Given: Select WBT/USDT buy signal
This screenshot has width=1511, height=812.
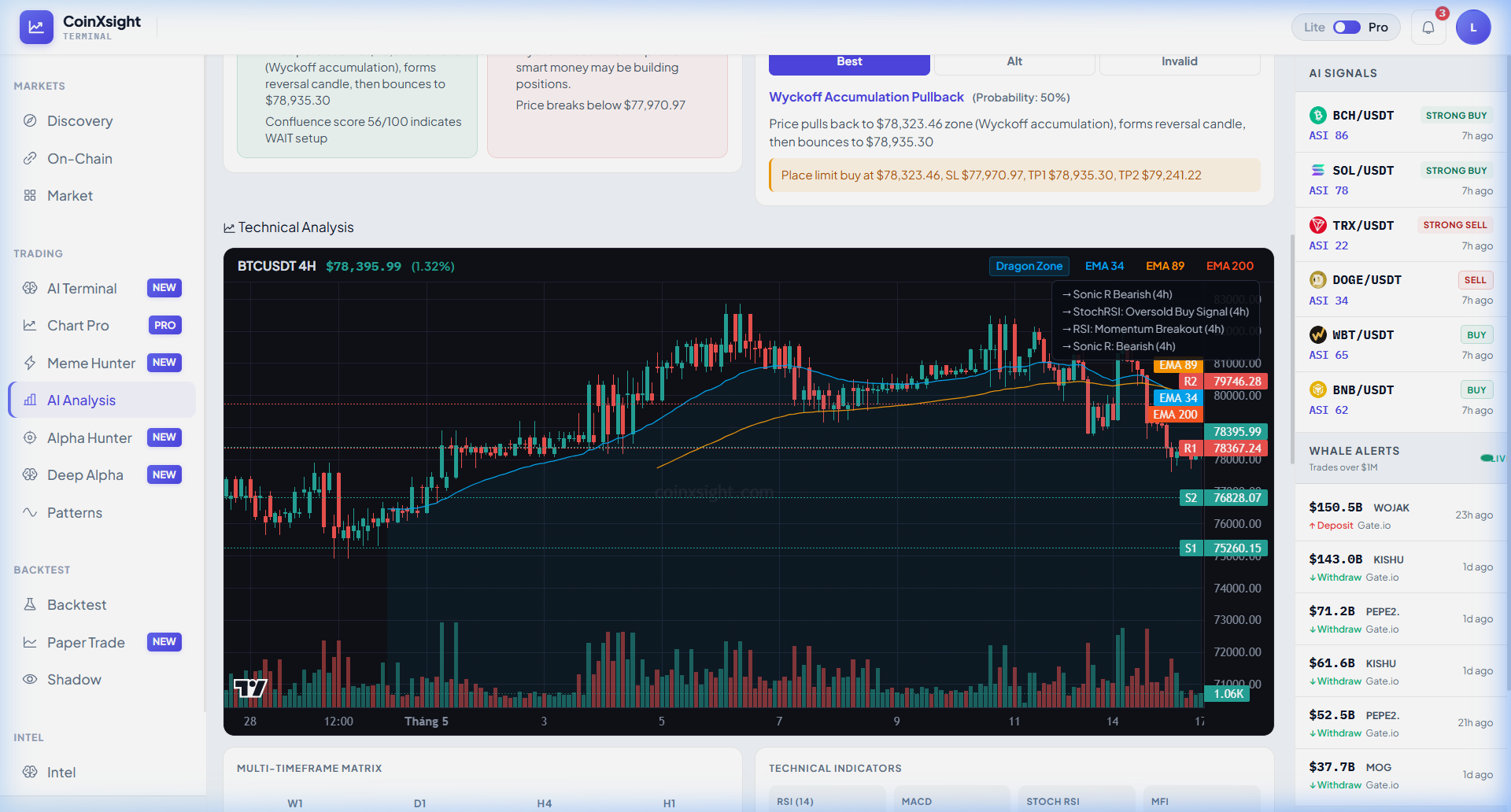Looking at the screenshot, I should [1401, 345].
